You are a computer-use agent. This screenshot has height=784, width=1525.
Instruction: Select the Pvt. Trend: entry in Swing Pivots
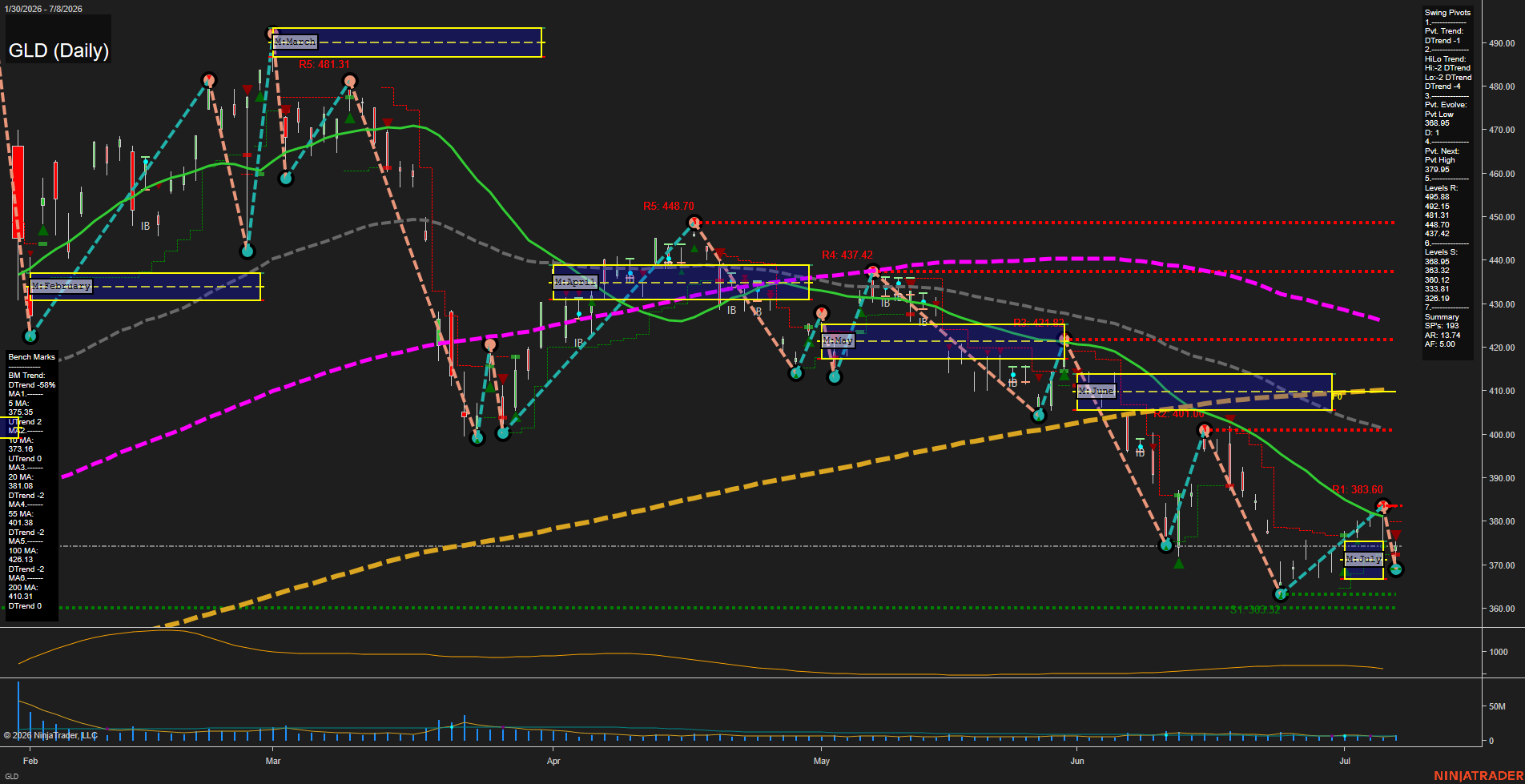point(1444,31)
